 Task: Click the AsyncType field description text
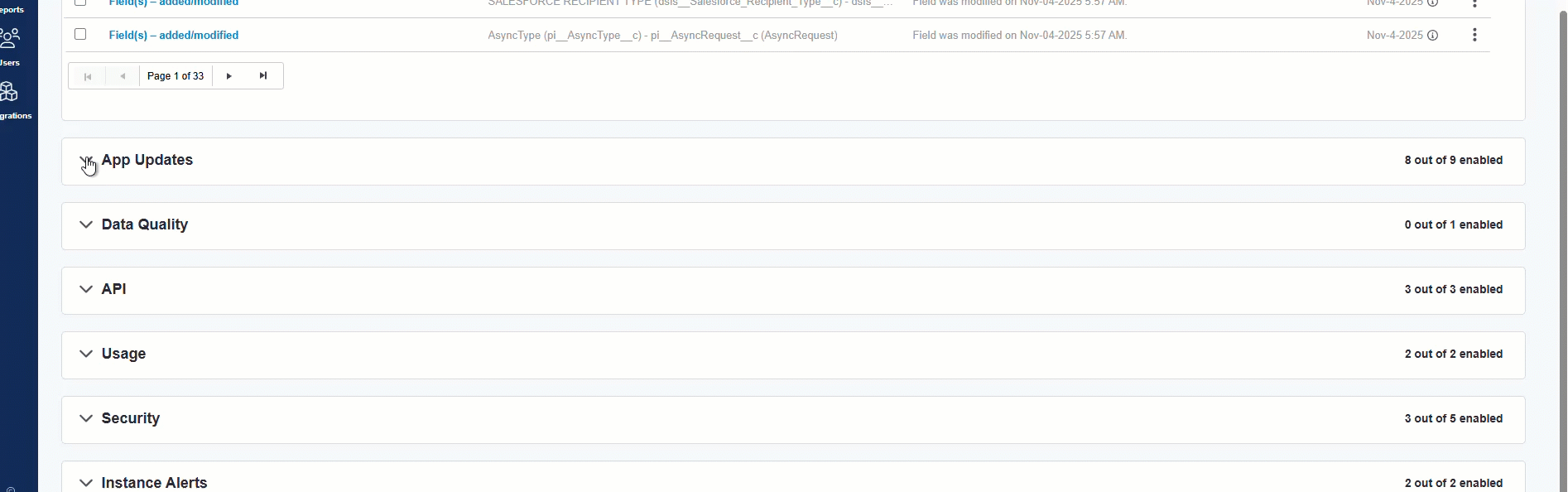[662, 36]
